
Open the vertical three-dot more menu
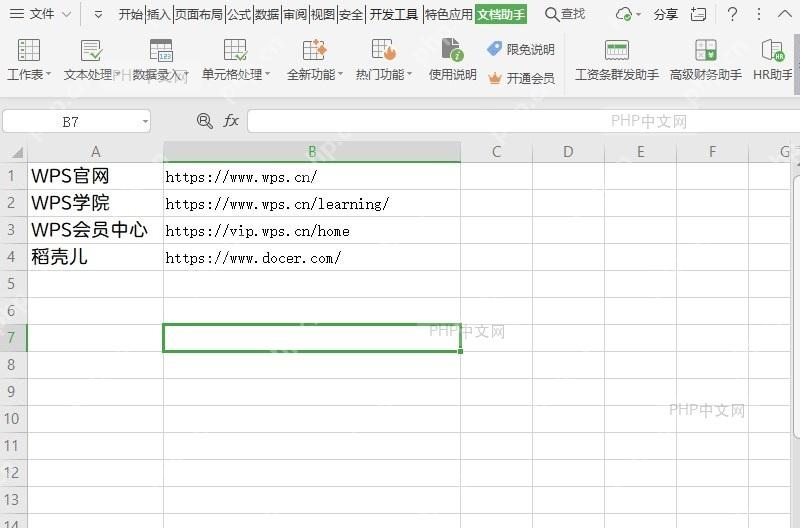click(759, 14)
